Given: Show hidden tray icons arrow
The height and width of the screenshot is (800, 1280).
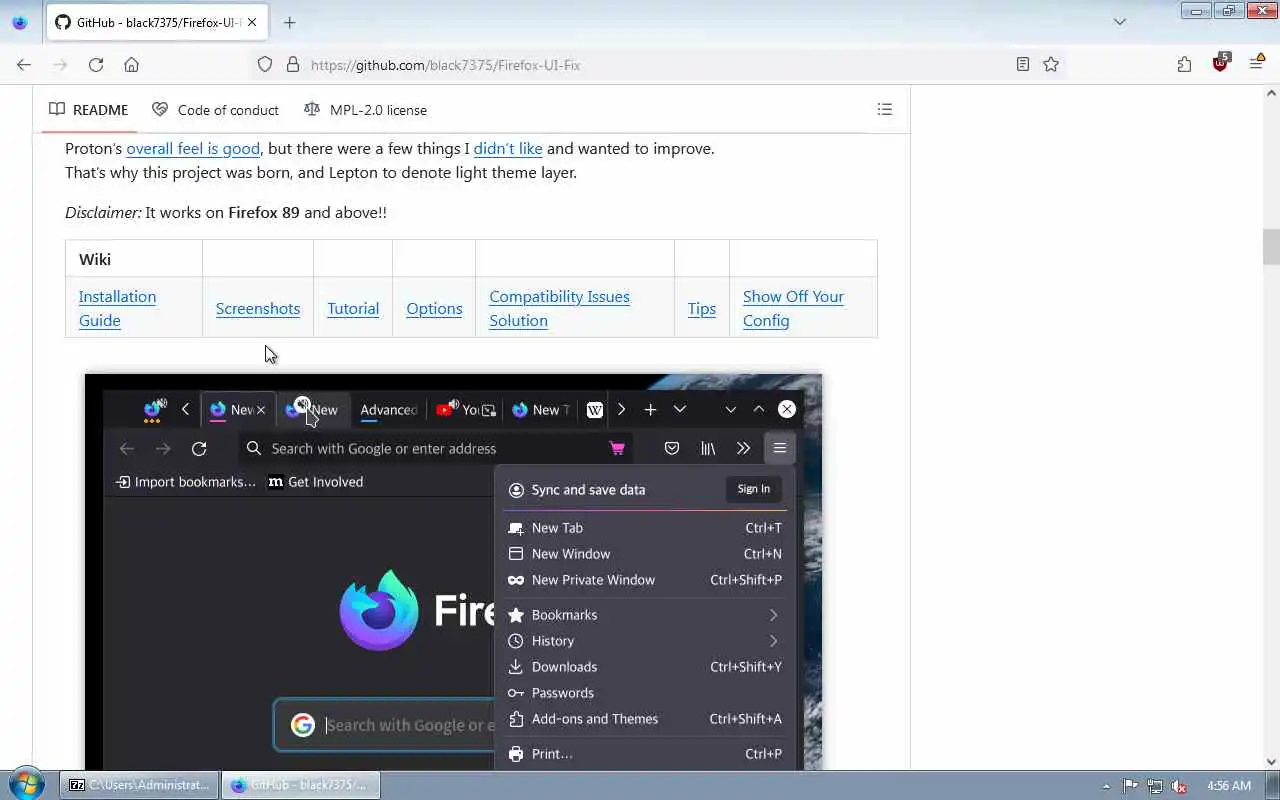Looking at the screenshot, I should coord(1106,786).
